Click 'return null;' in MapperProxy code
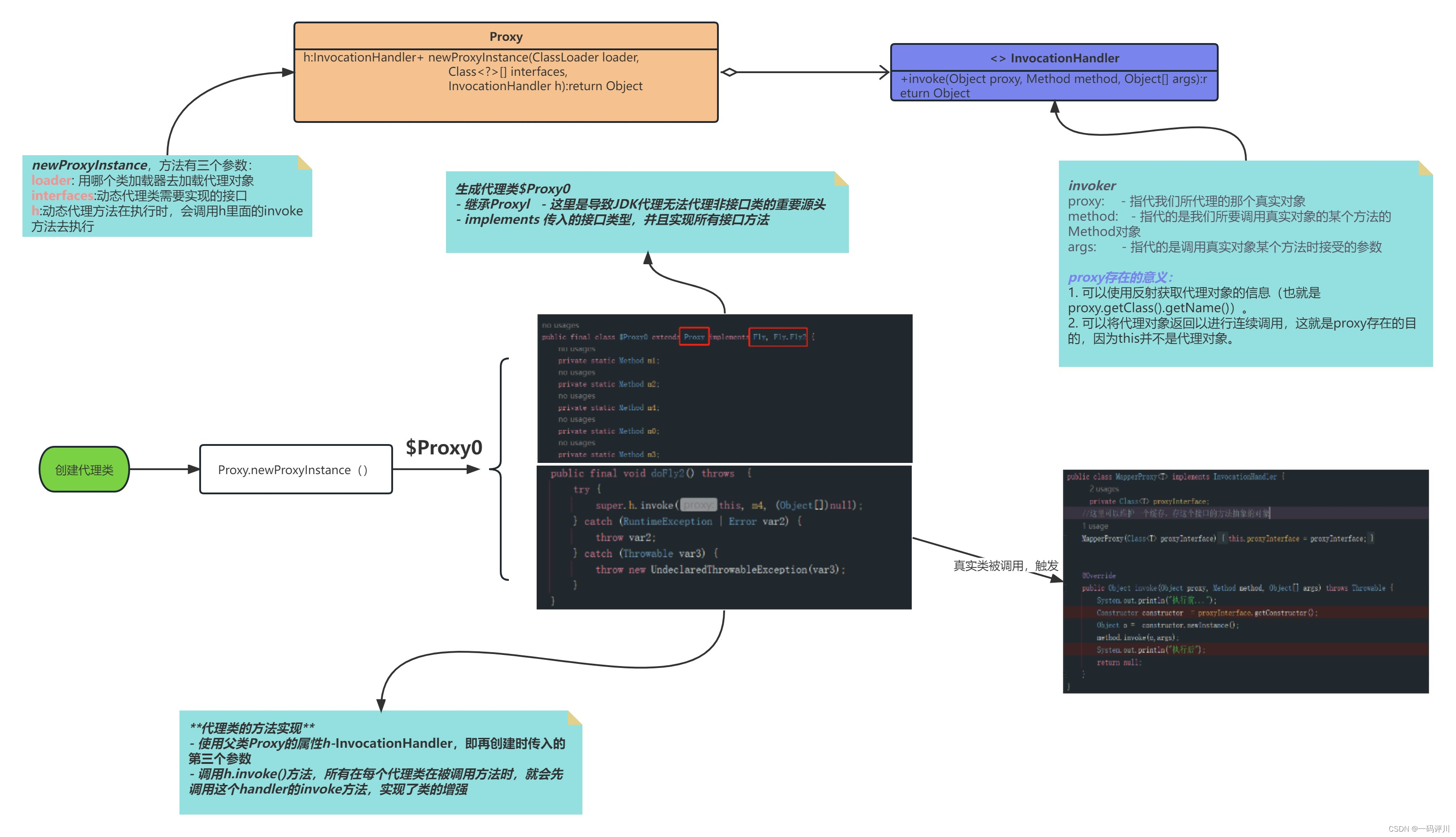The width and height of the screenshot is (1456, 837). pos(1119,662)
